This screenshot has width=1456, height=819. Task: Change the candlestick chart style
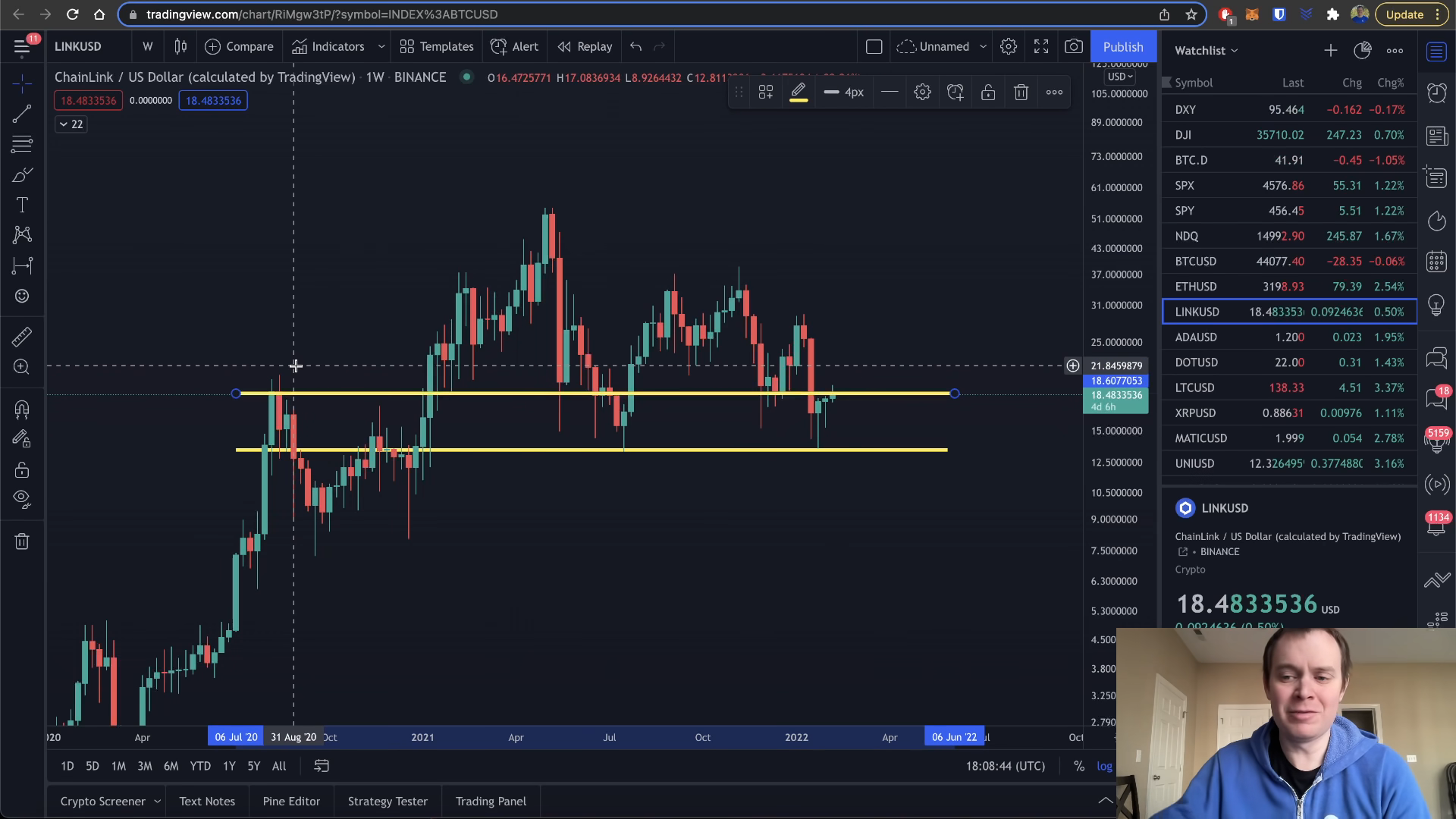point(180,46)
